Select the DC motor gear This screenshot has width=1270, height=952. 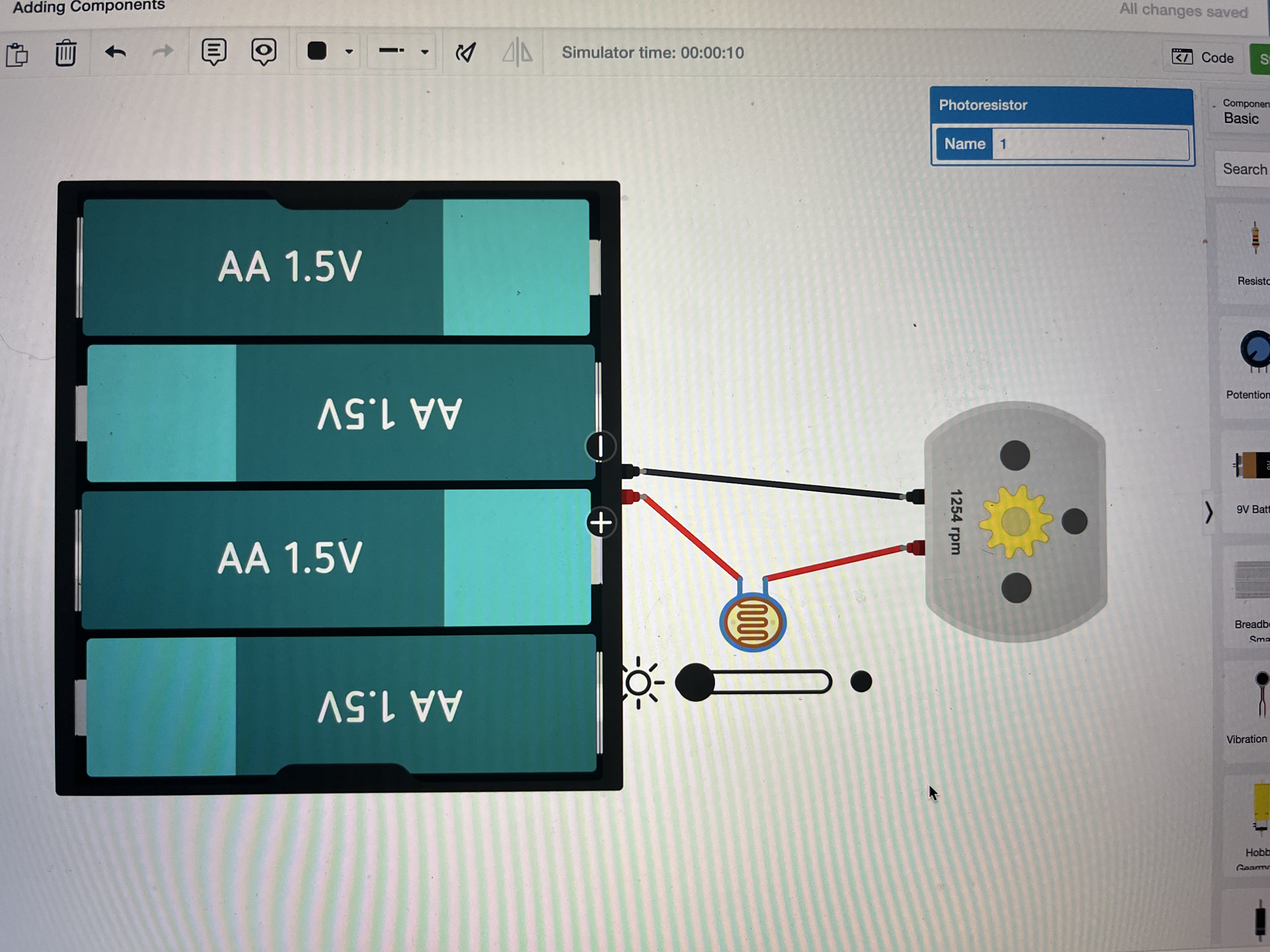click(x=1015, y=521)
